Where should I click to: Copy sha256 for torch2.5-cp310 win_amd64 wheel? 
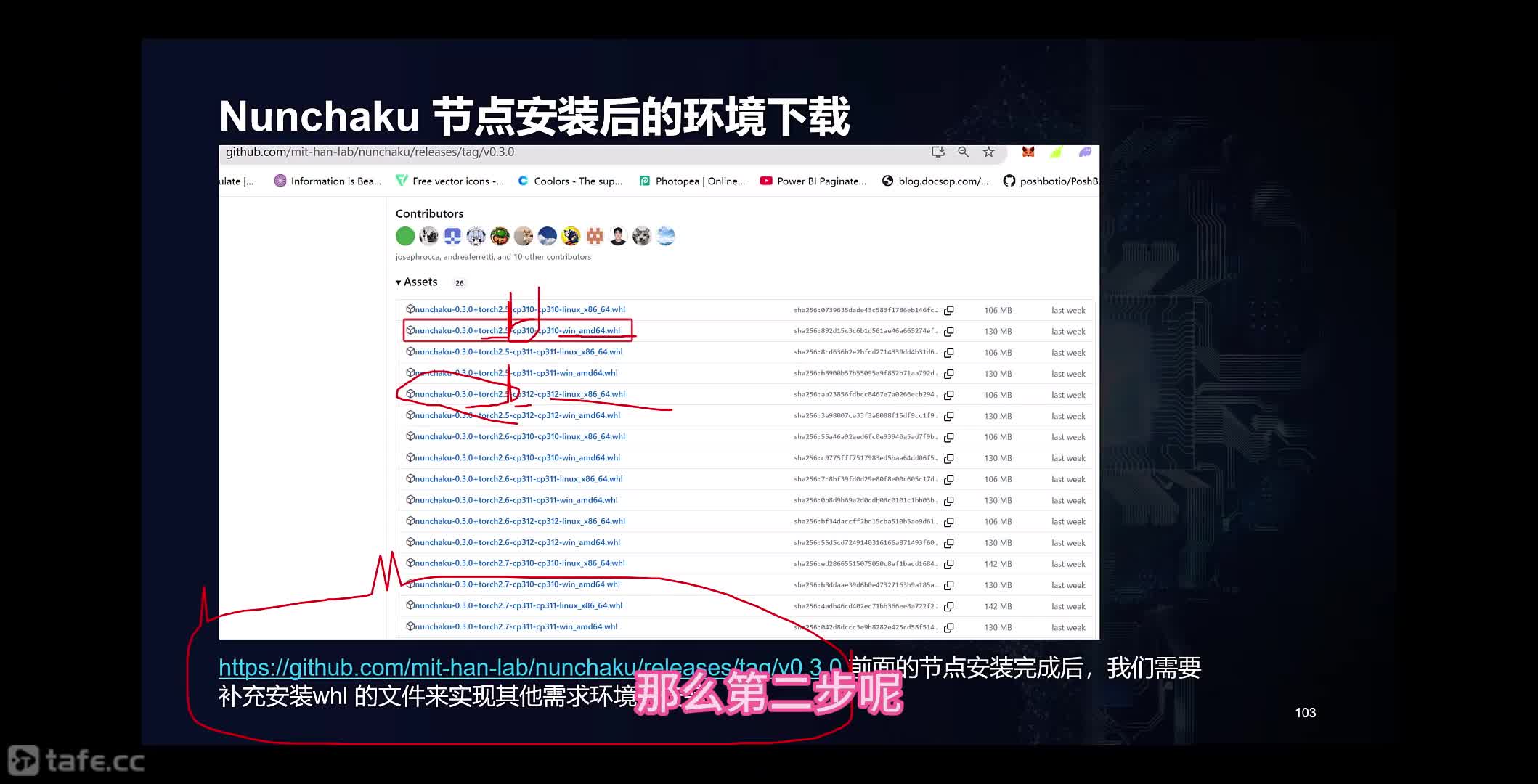tap(948, 331)
